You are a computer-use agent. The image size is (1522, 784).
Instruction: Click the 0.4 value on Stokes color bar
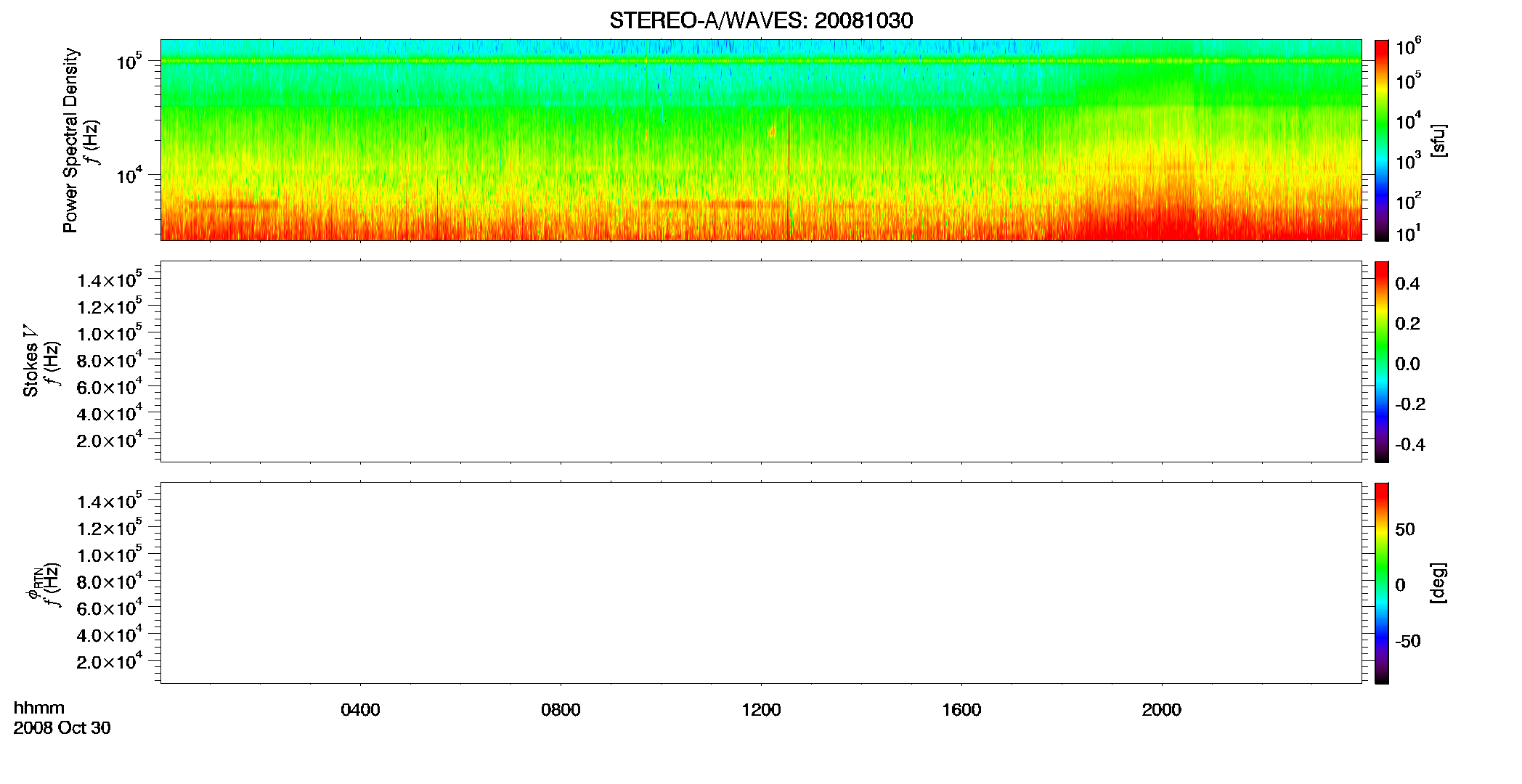point(1407,284)
